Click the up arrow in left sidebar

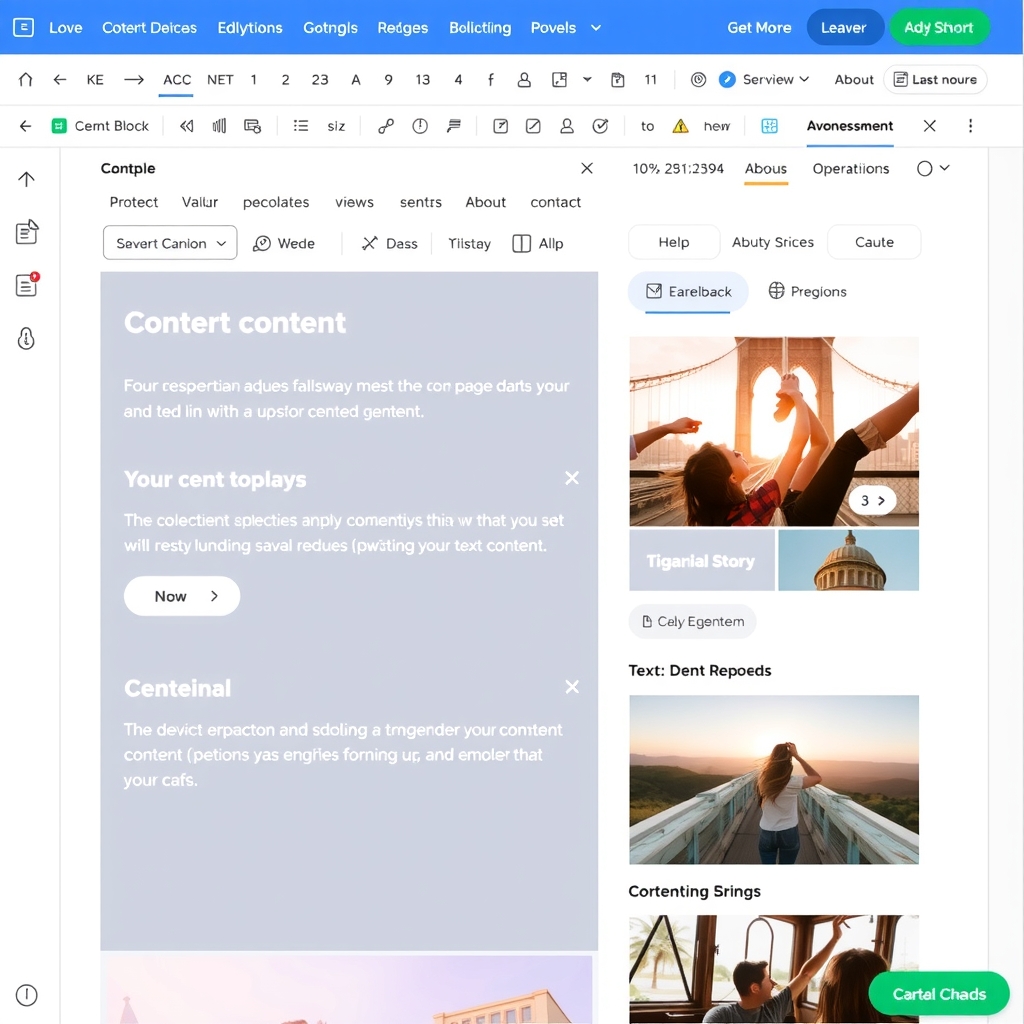pos(26,179)
